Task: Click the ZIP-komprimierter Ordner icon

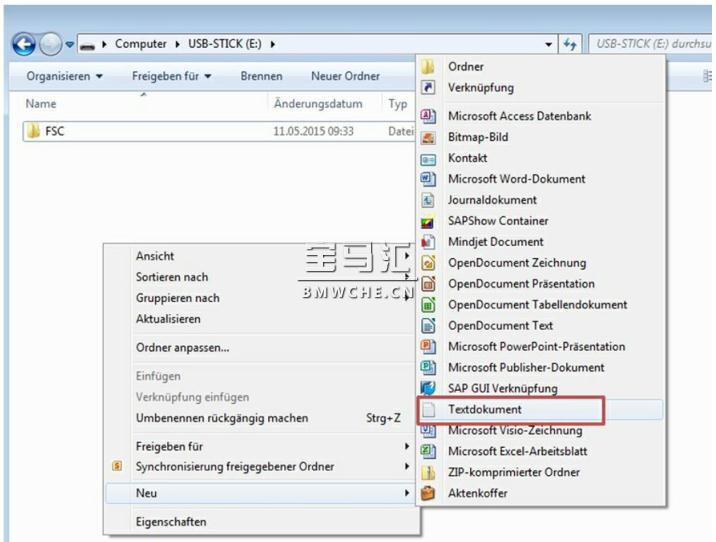Action: click(x=428, y=472)
